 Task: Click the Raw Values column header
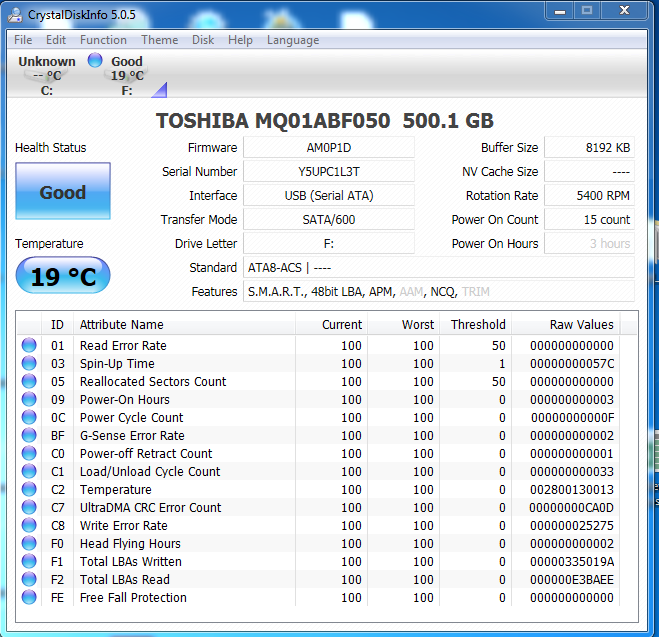coord(565,324)
